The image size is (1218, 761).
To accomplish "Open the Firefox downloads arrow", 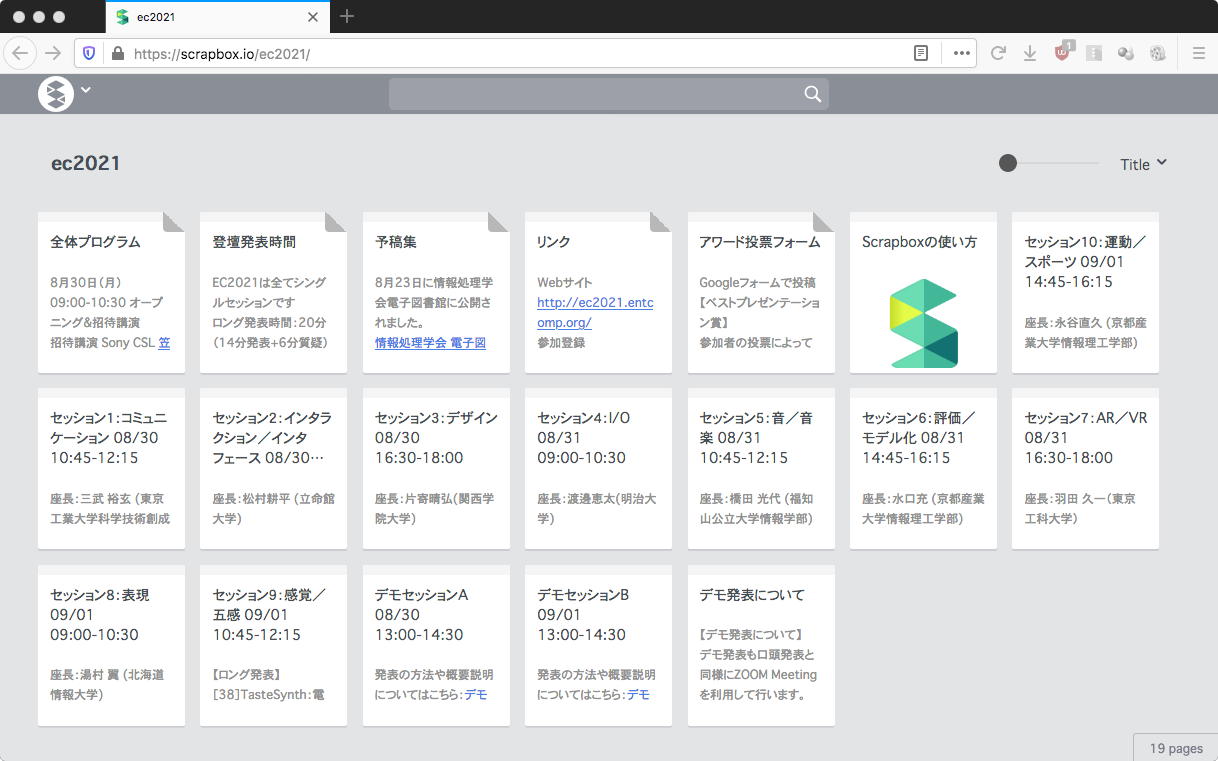I will tap(1029, 53).
